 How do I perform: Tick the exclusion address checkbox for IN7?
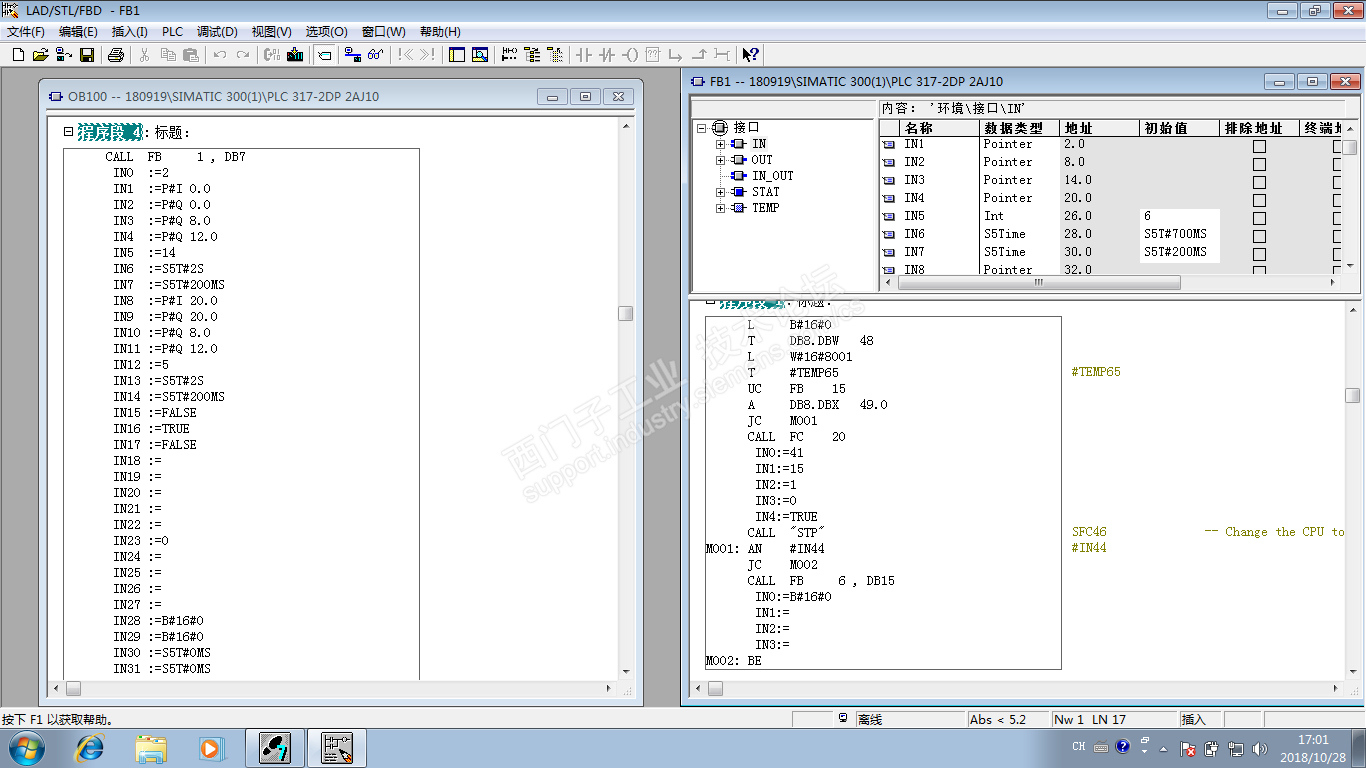pos(1259,254)
